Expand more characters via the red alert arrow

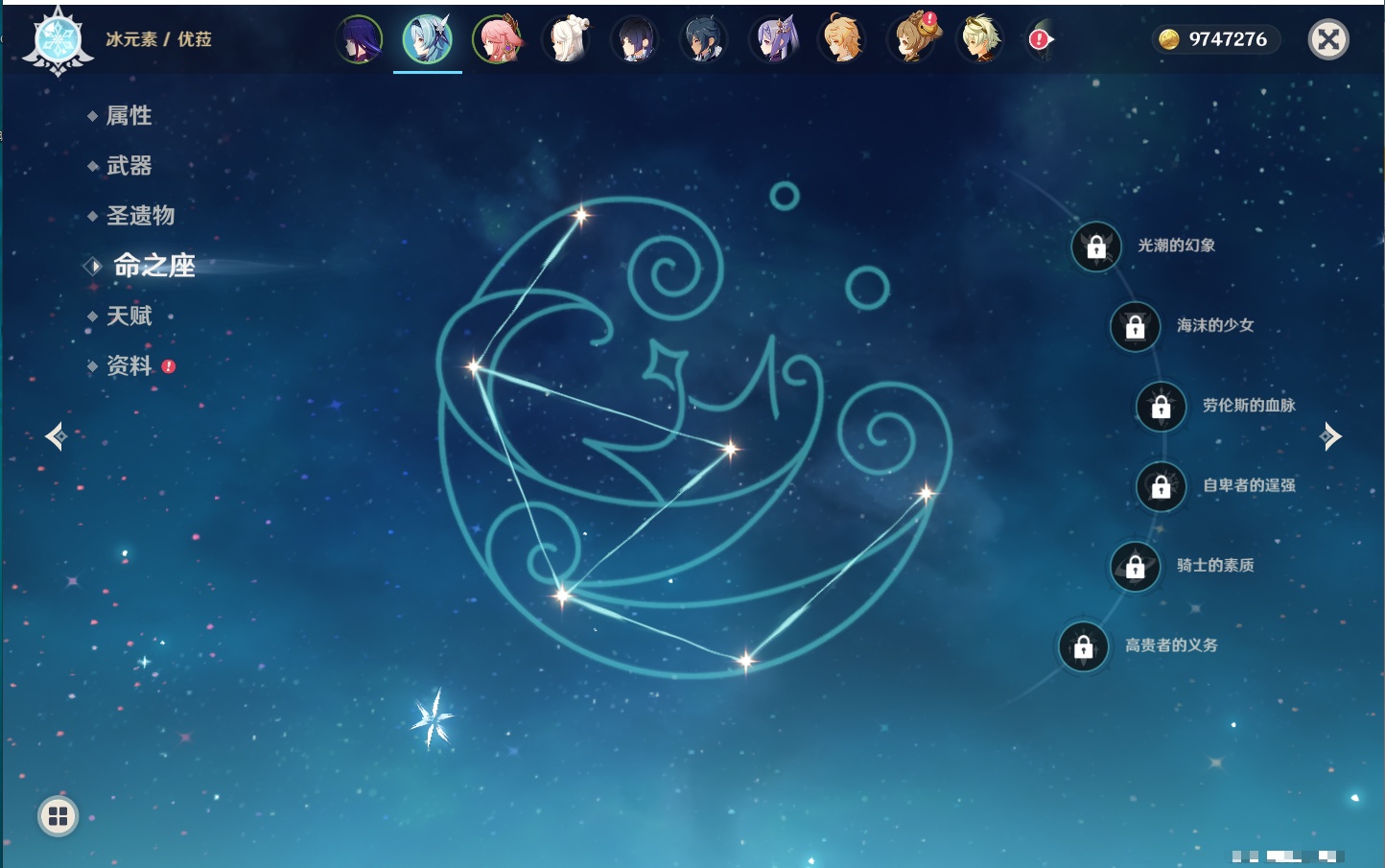pos(1041,40)
